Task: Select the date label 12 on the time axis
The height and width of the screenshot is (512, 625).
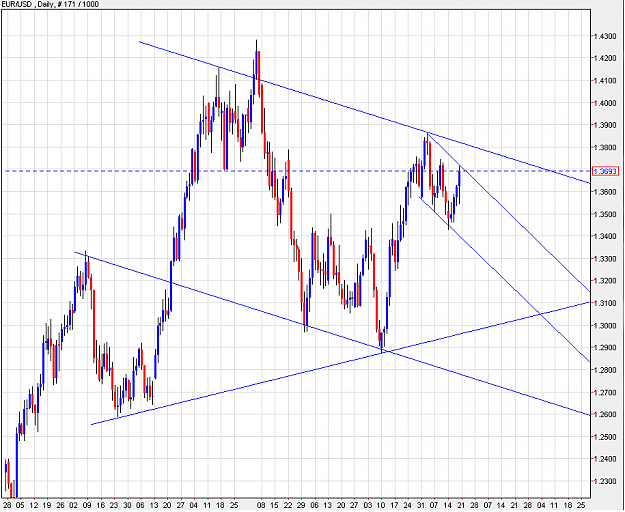Action: (33, 505)
